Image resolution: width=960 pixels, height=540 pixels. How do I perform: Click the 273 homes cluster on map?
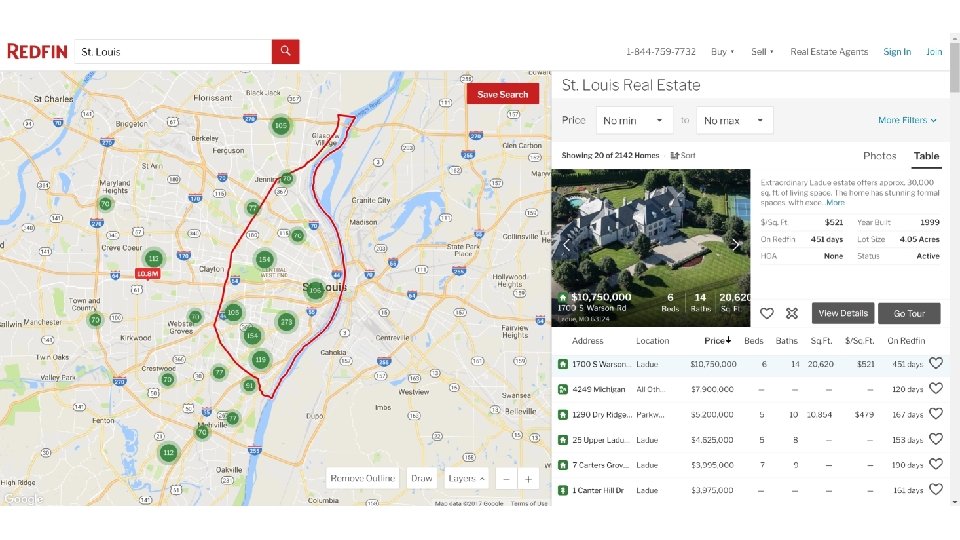click(287, 321)
